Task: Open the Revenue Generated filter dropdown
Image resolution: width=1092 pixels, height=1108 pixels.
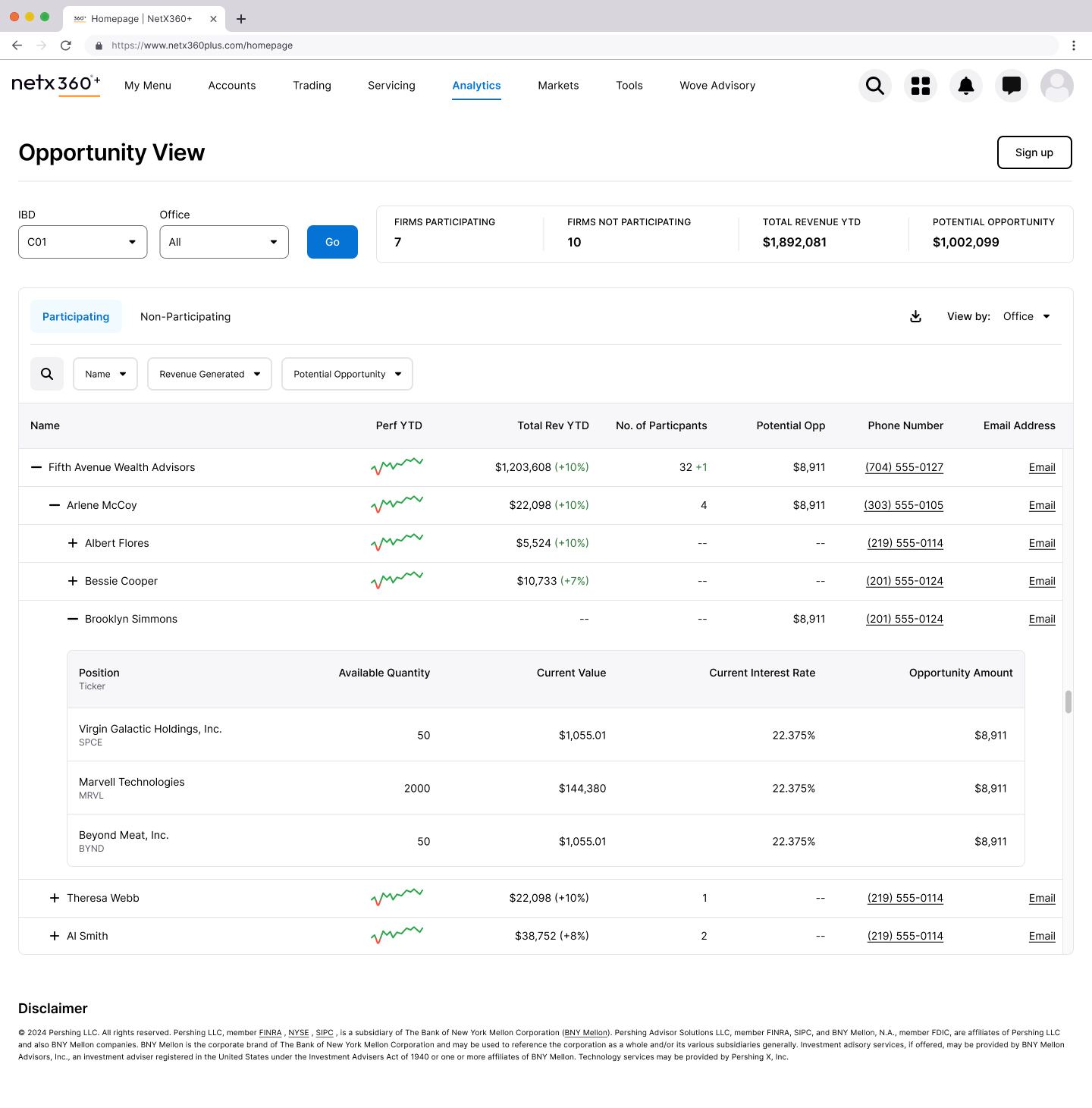Action: tap(209, 374)
